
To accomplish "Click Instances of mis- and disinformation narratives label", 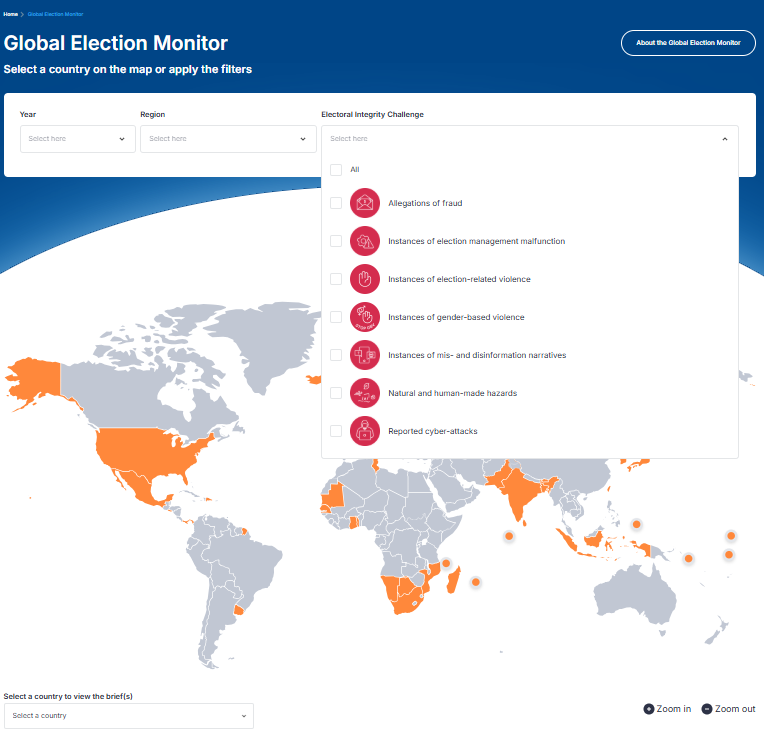I will pos(477,355).
